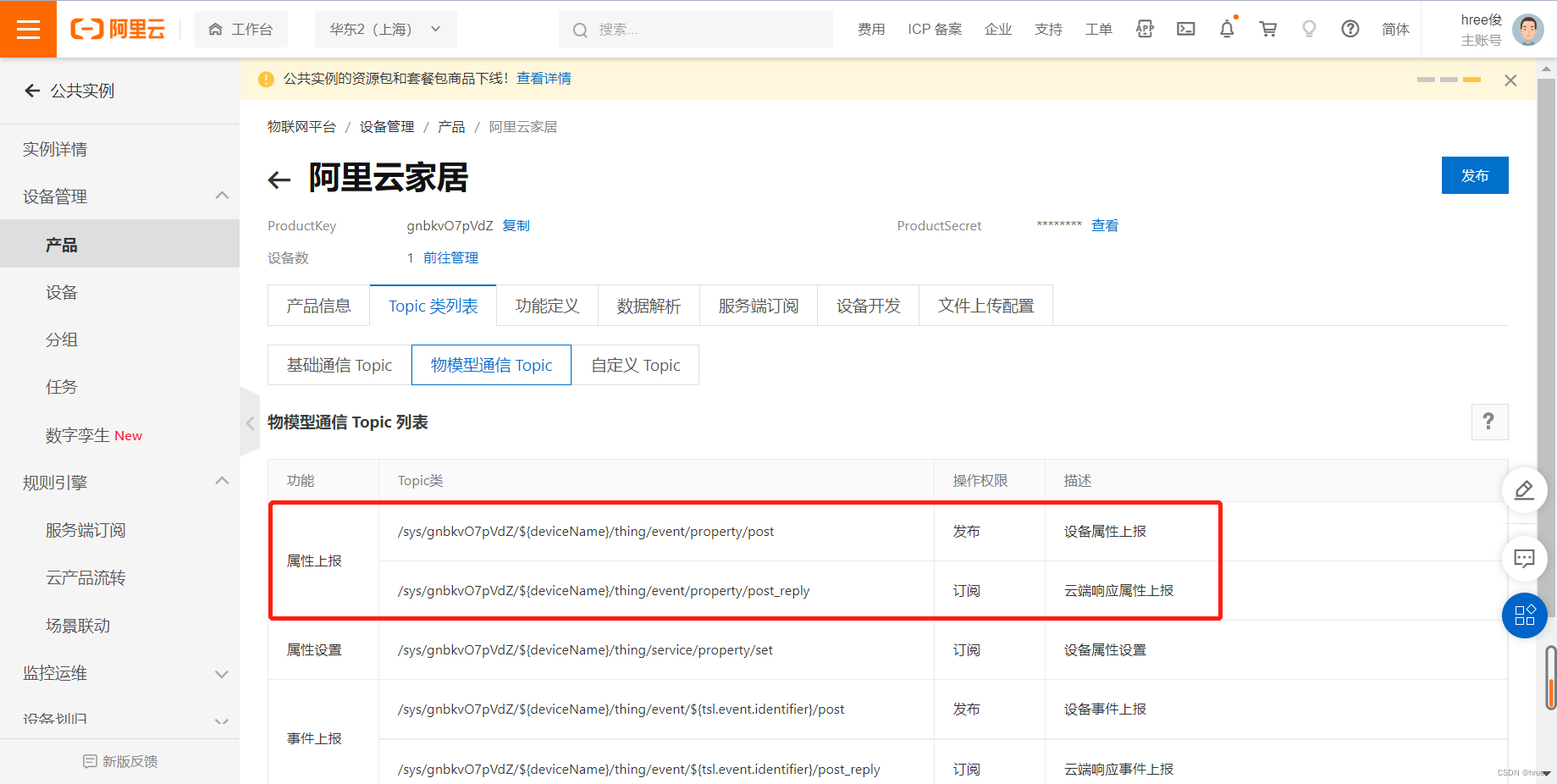
Task: Open the ICP 备案 menu item
Action: [x=935, y=30]
